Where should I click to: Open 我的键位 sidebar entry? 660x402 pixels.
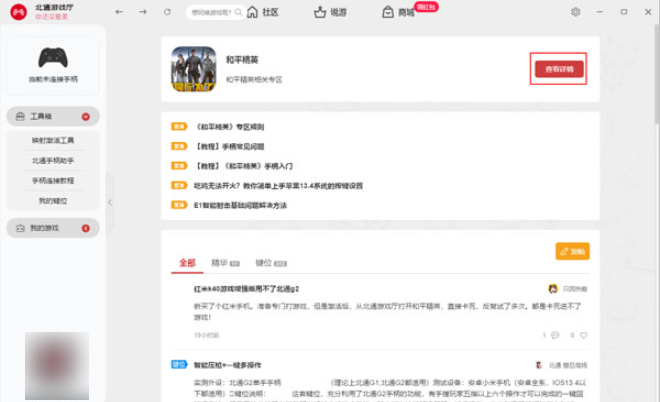53,201
